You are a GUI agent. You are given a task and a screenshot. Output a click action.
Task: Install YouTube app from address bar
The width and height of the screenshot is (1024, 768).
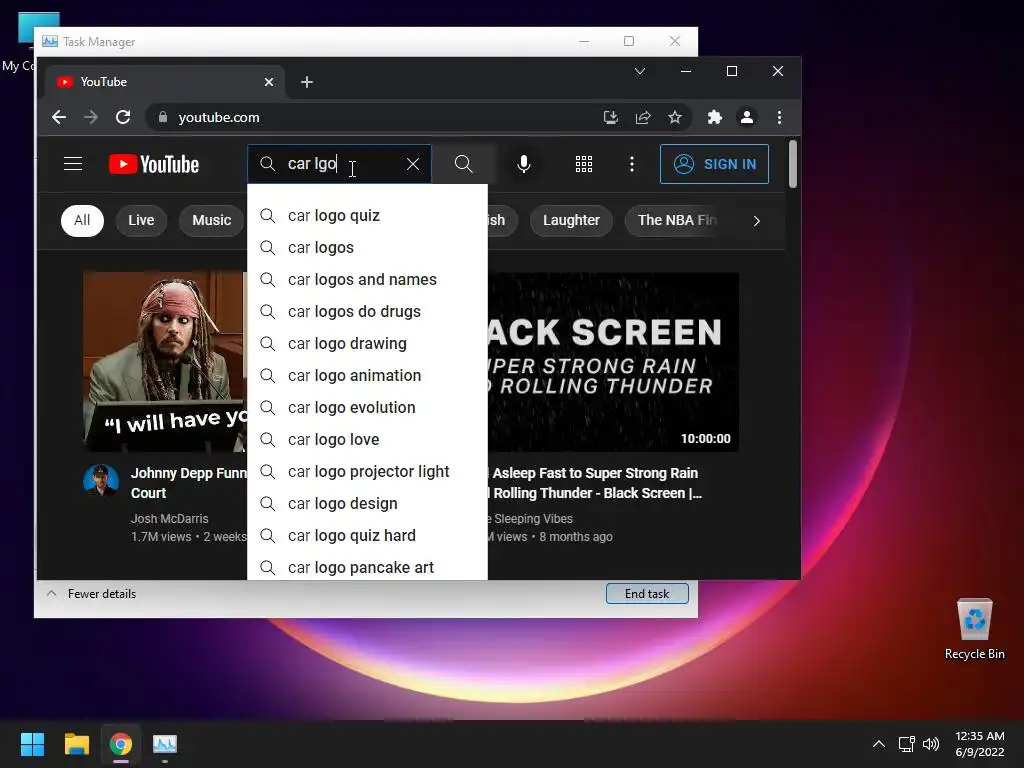[611, 118]
